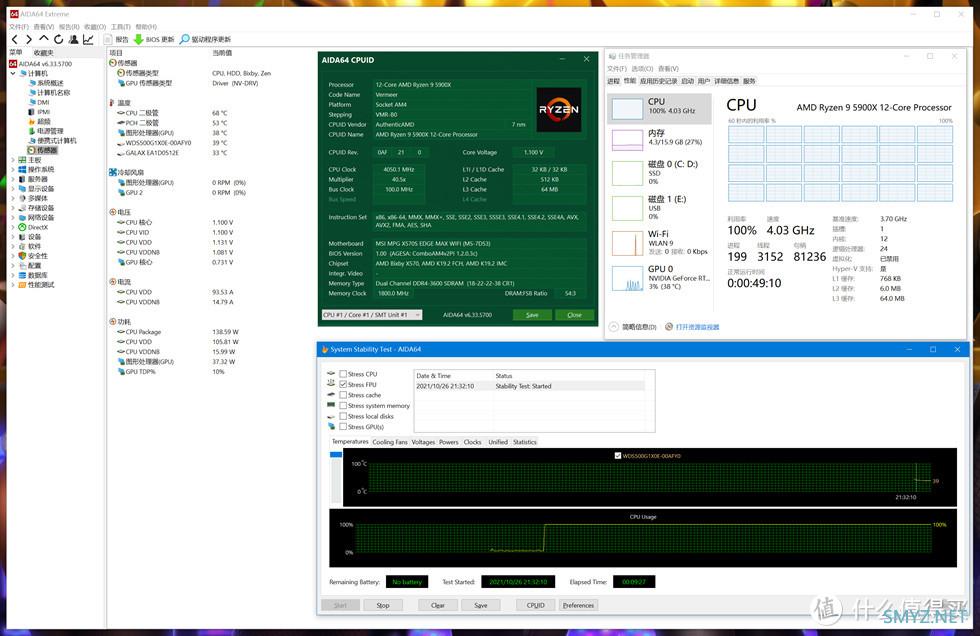
Task: Click CPUID button in Stability Test
Action: coord(536,605)
